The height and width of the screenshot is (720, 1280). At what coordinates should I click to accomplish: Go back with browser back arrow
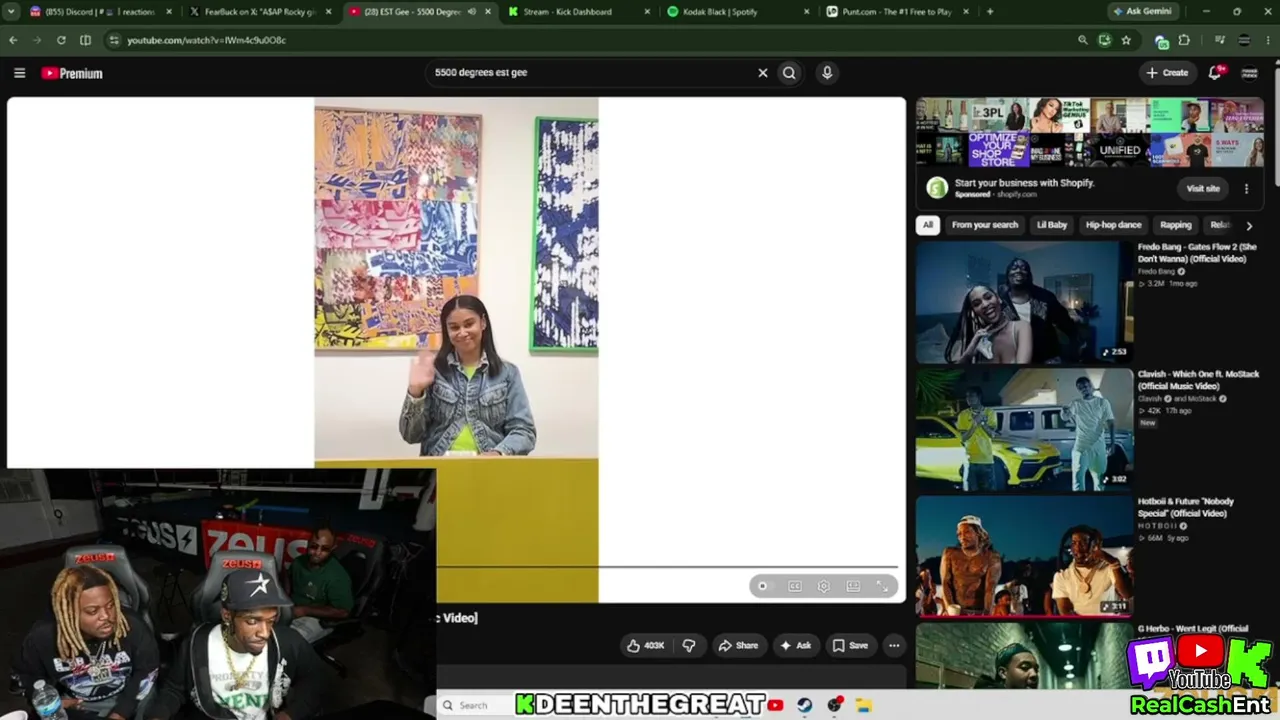click(x=13, y=40)
